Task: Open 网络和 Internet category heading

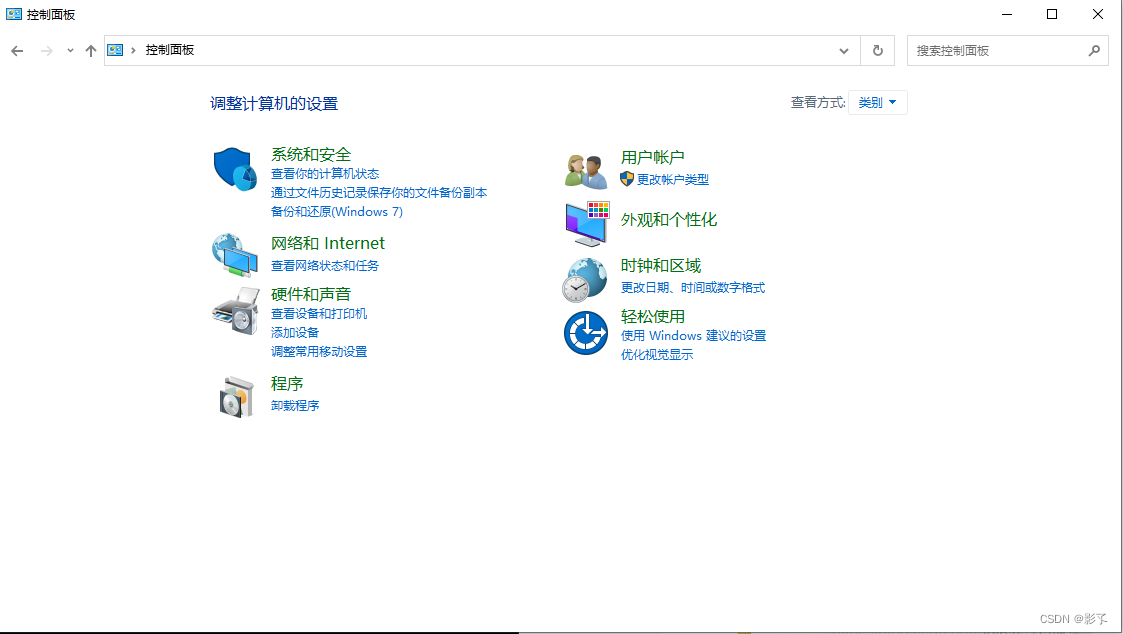Action: pyautogui.click(x=328, y=244)
